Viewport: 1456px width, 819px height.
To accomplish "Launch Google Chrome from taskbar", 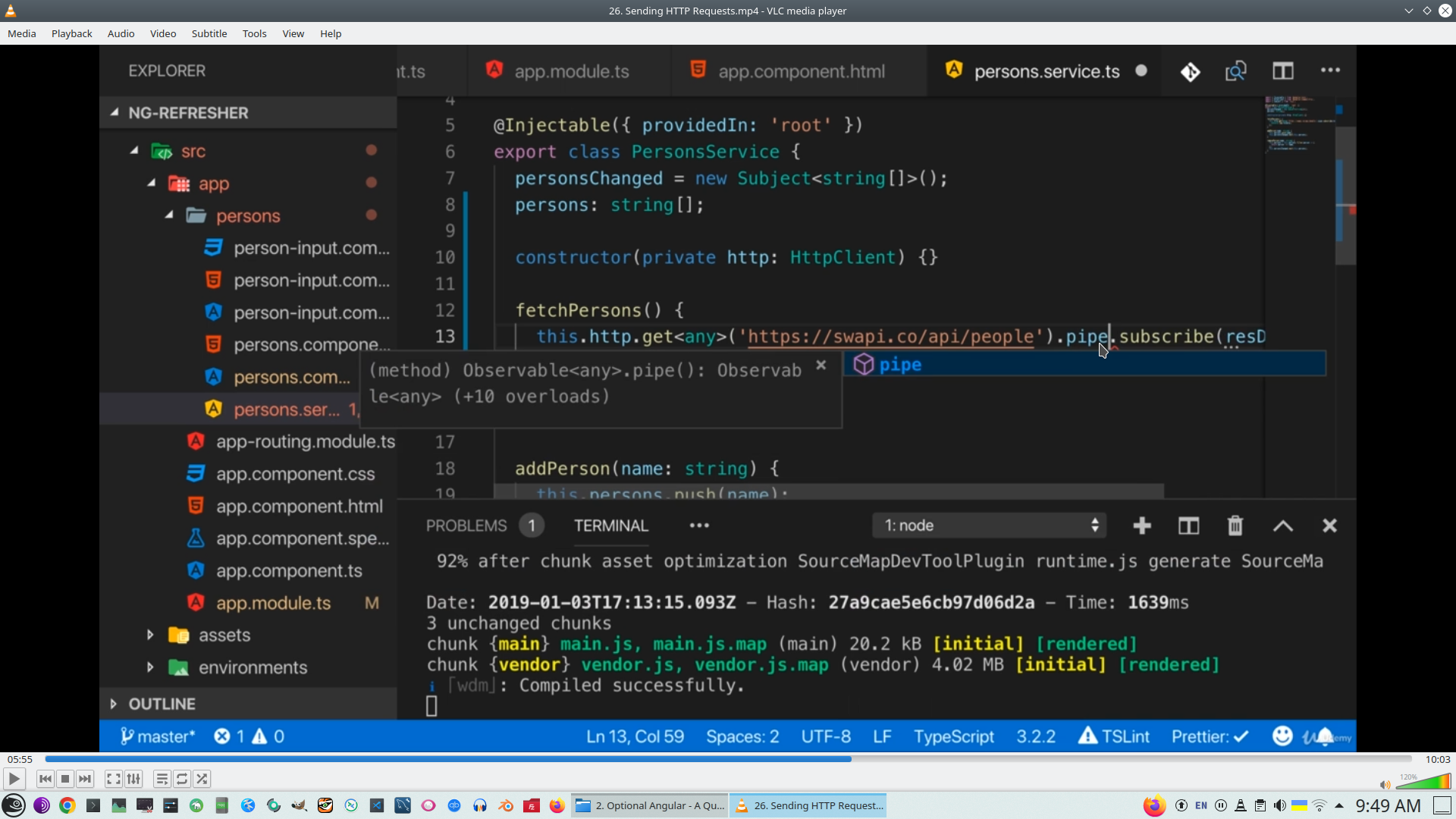I will click(67, 805).
